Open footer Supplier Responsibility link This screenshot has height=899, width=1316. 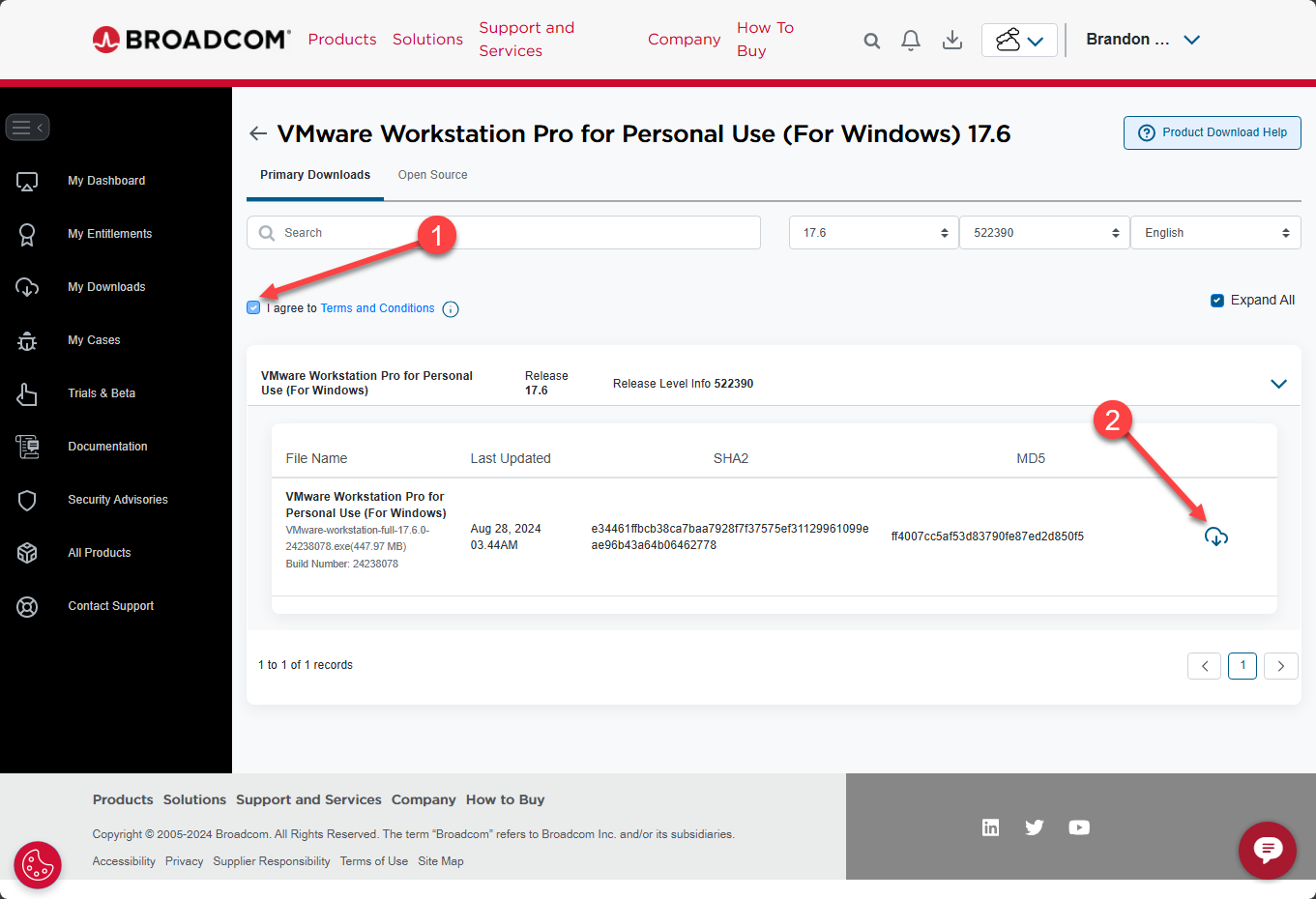[x=272, y=861]
